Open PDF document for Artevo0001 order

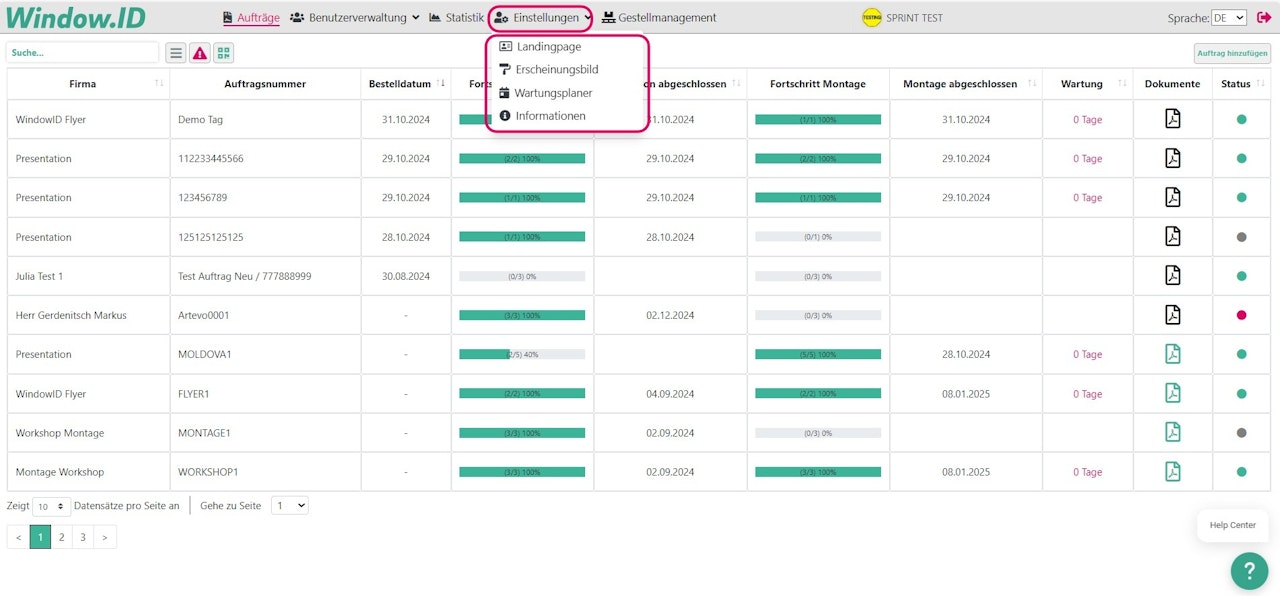1172,315
